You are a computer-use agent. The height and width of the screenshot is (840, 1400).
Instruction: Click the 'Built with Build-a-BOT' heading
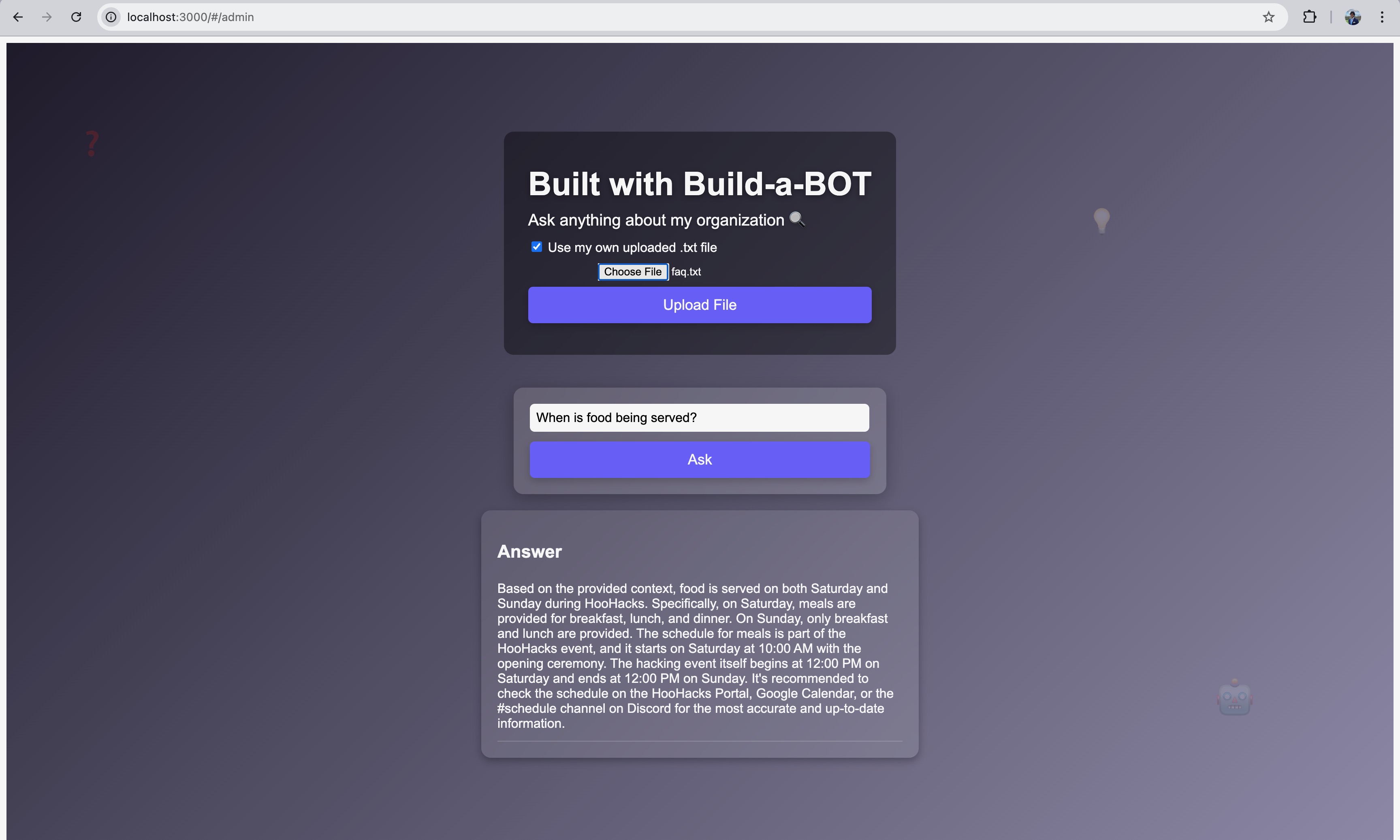pos(699,184)
